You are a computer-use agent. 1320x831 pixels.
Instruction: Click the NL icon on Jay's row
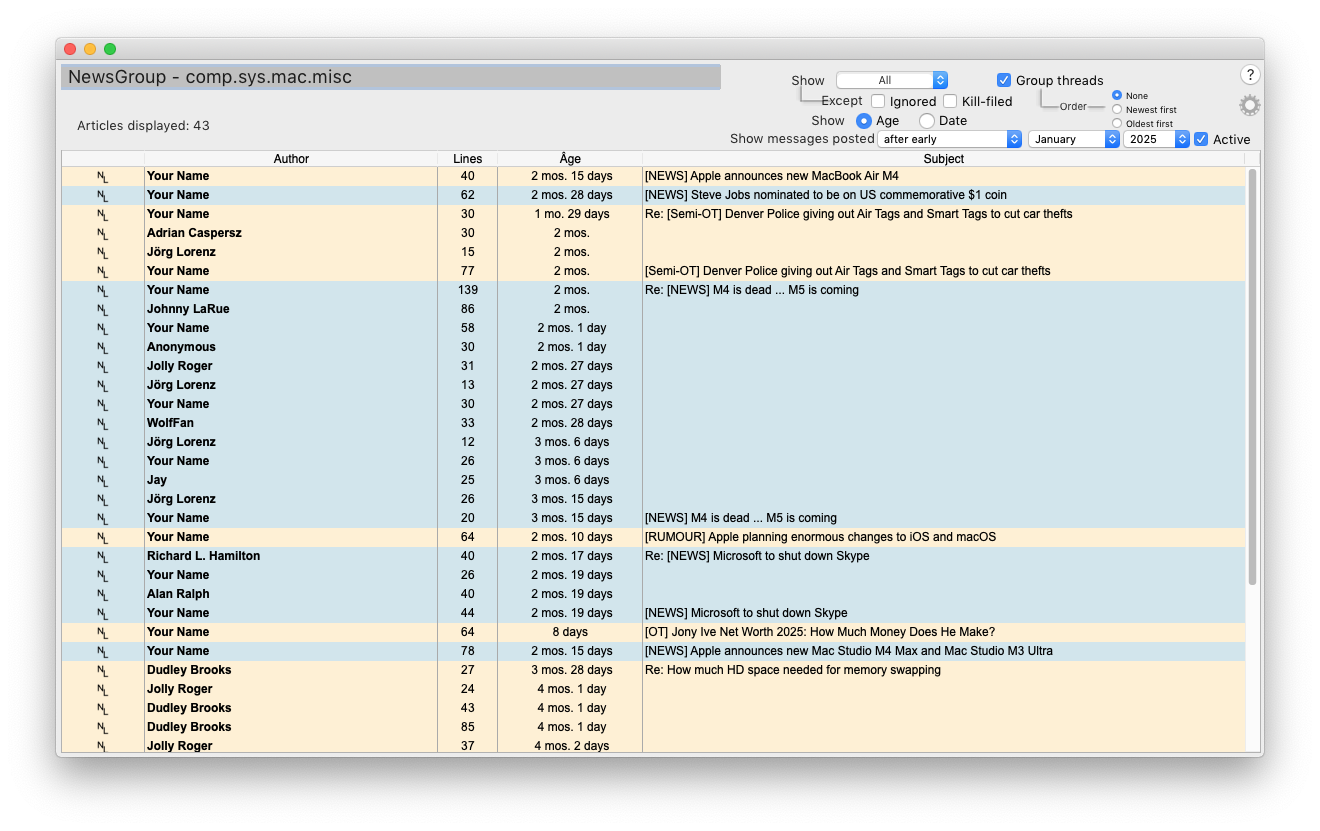pos(103,480)
